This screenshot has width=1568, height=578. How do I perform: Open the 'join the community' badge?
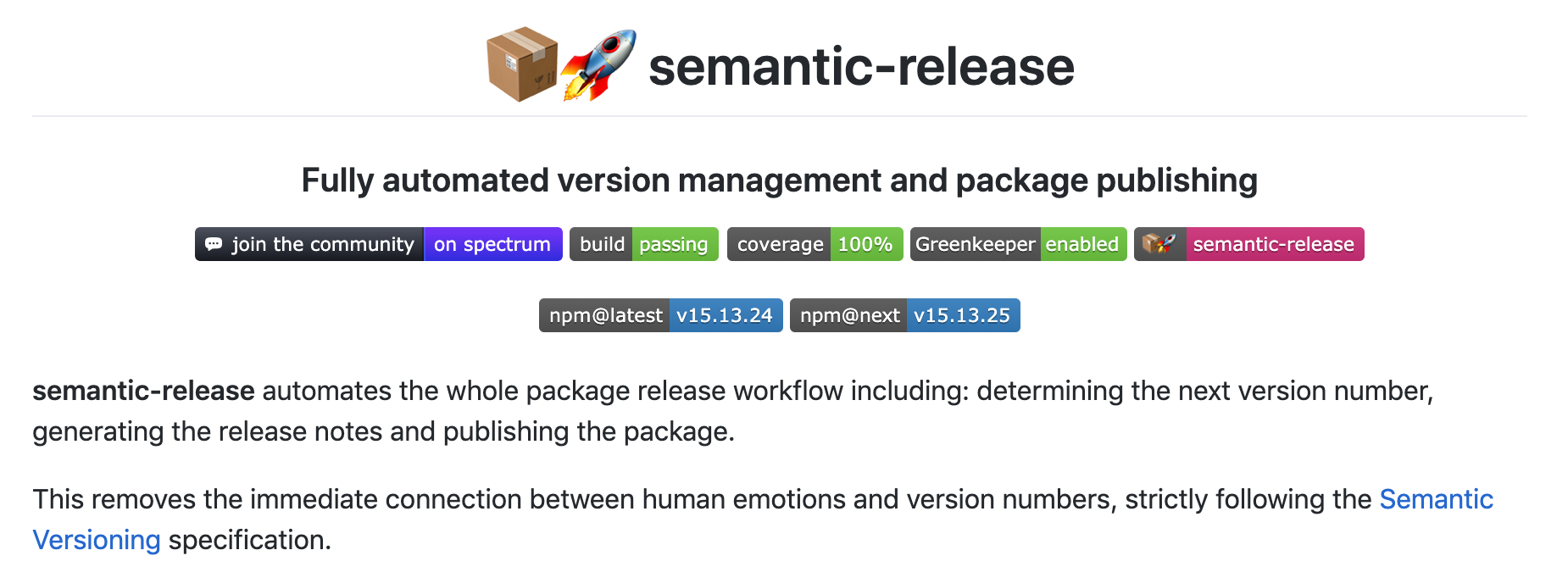pos(322,244)
